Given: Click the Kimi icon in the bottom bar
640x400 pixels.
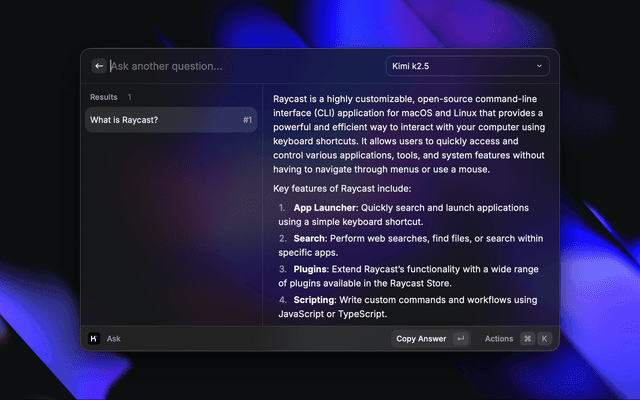Looking at the screenshot, I should coord(93,339).
